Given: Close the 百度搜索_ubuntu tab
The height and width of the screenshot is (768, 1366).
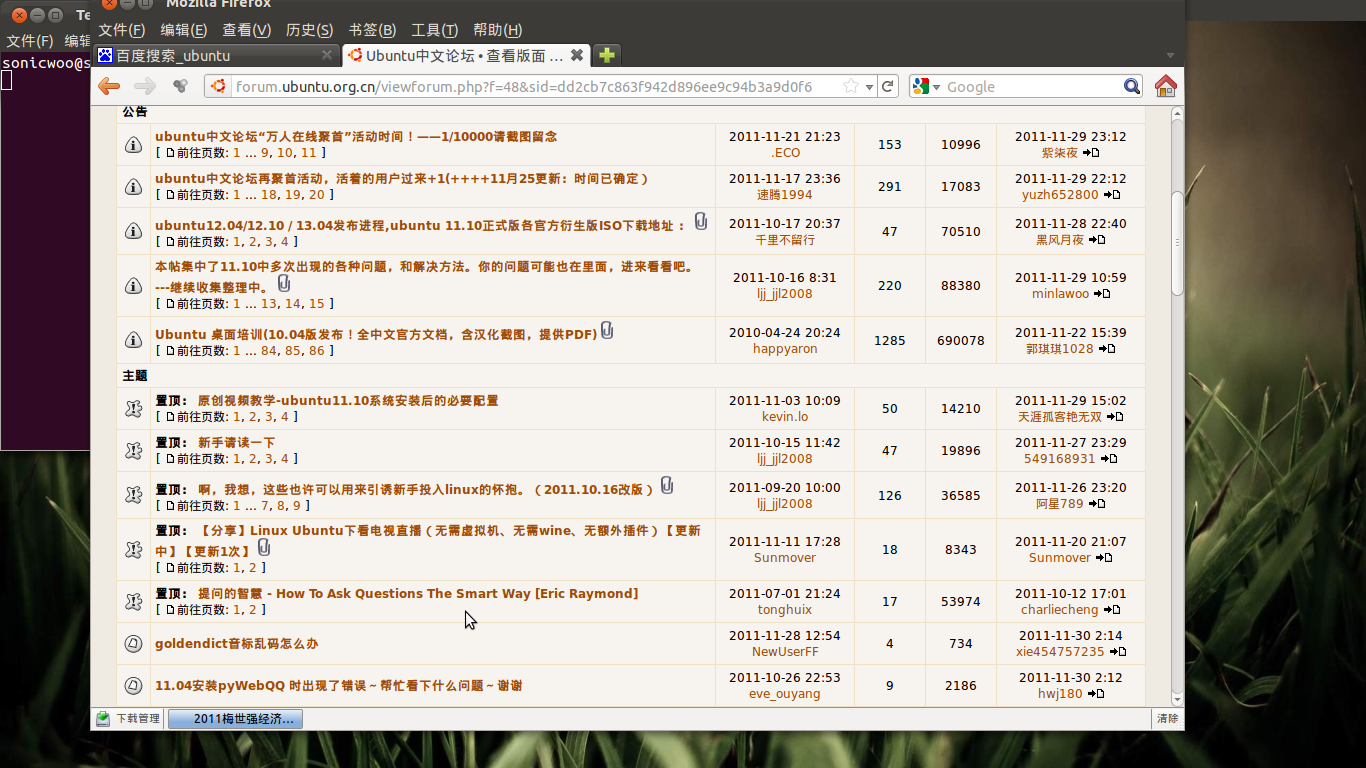Looking at the screenshot, I should click(x=327, y=56).
